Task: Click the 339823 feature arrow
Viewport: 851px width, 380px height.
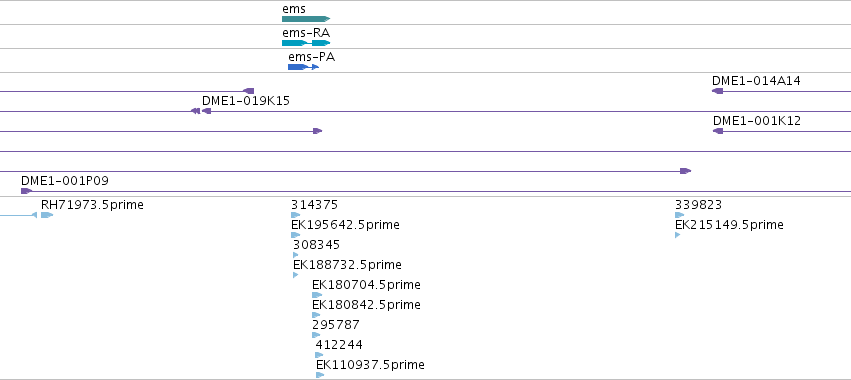Action: click(679, 215)
